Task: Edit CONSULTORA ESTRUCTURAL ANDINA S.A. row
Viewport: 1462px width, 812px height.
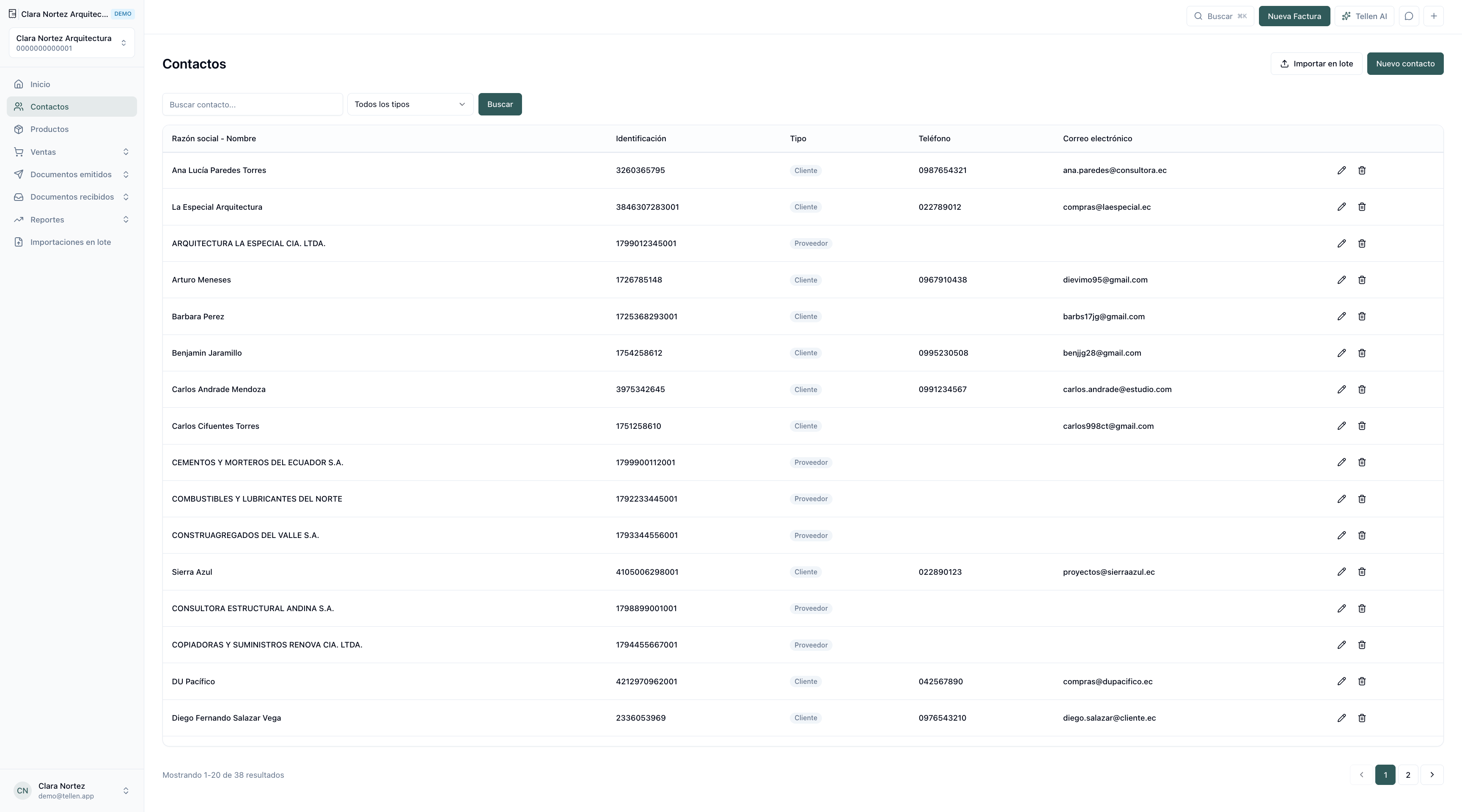Action: pyautogui.click(x=1341, y=608)
